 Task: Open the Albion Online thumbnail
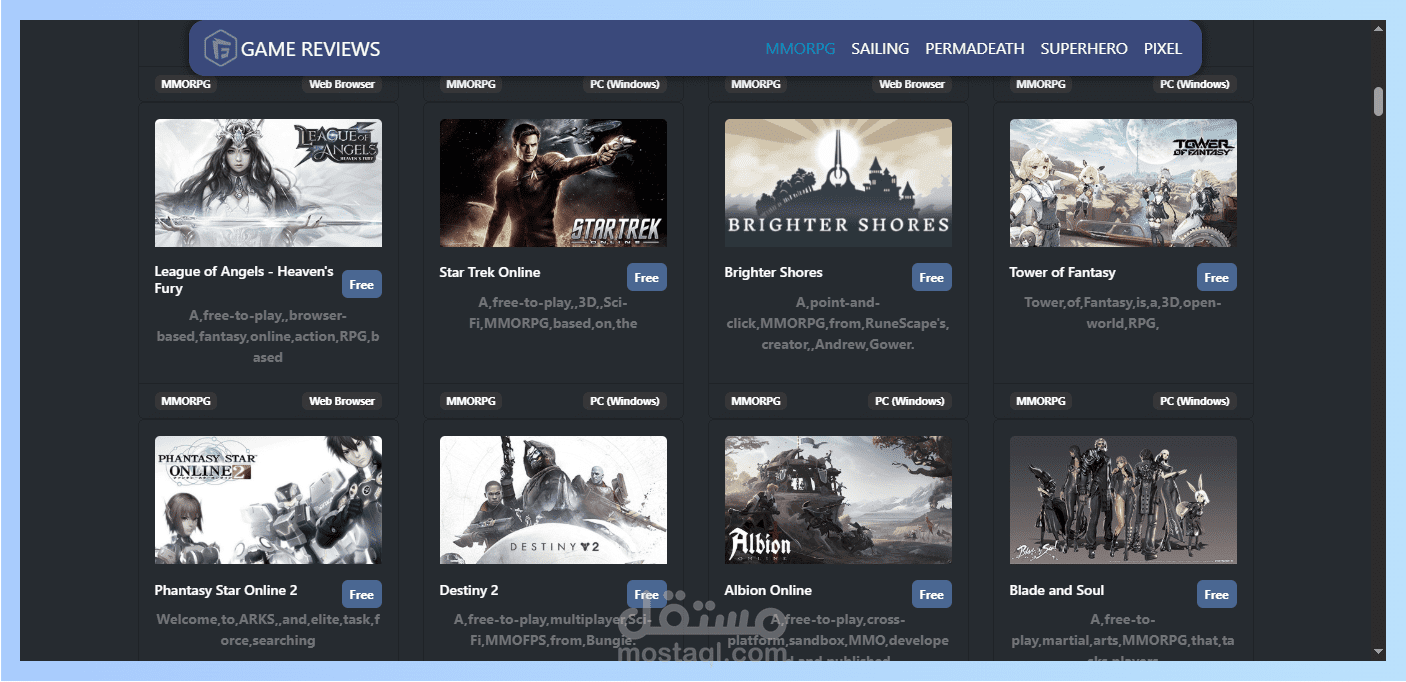pyautogui.click(x=838, y=500)
